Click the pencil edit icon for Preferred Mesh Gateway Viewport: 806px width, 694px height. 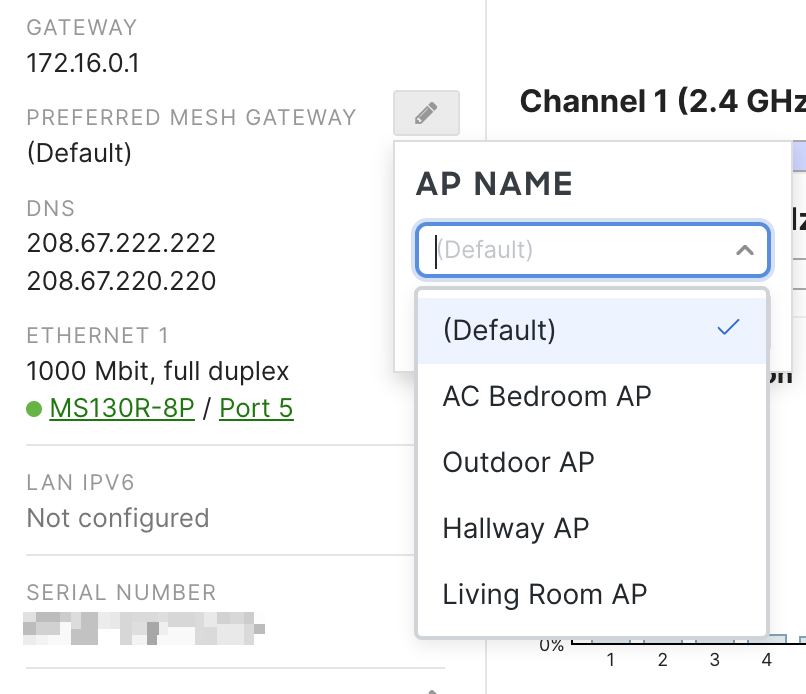[x=426, y=113]
